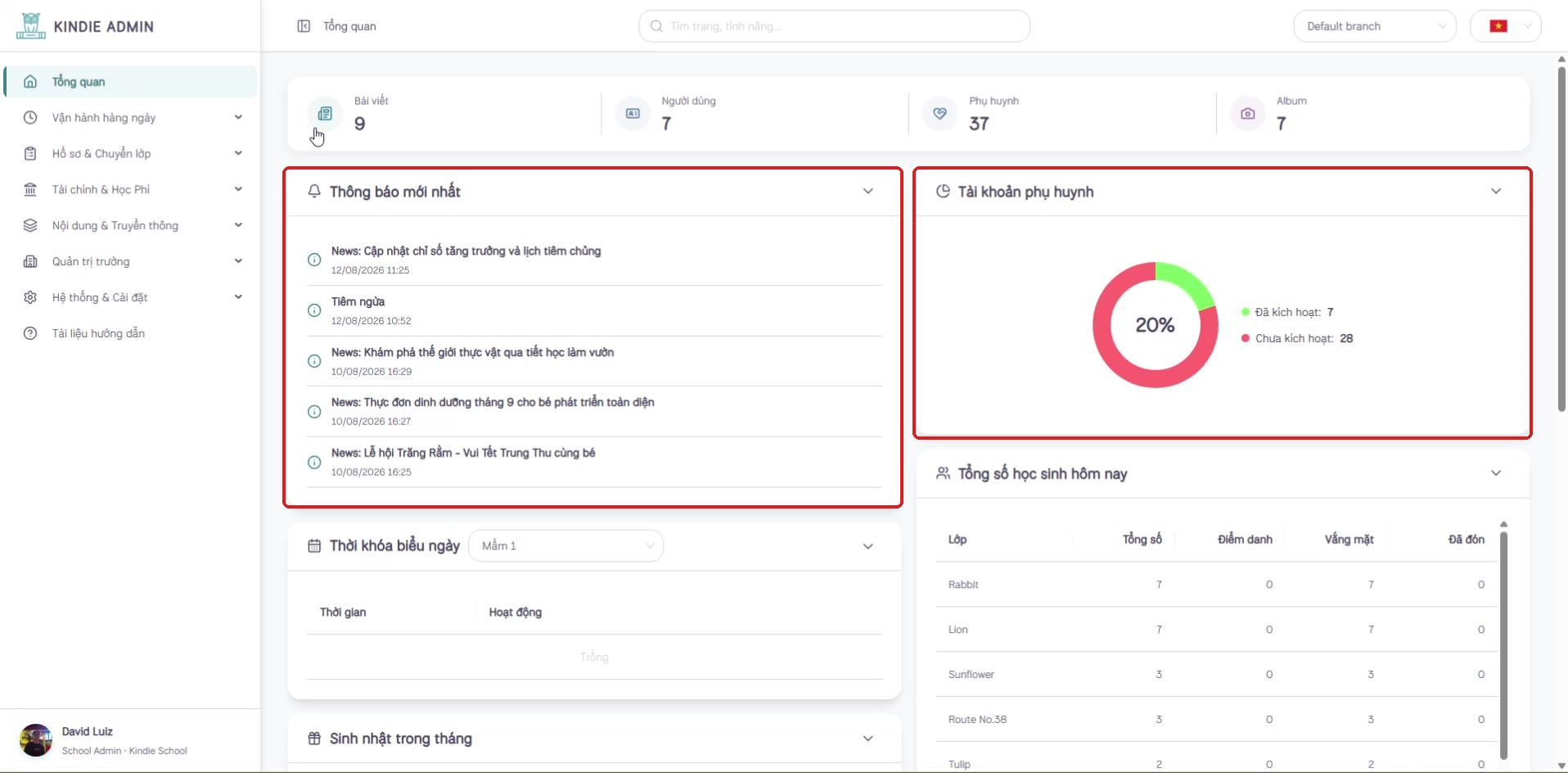Click the Kindie Admin owl logo
This screenshot has height=773, width=1568.
31,25
